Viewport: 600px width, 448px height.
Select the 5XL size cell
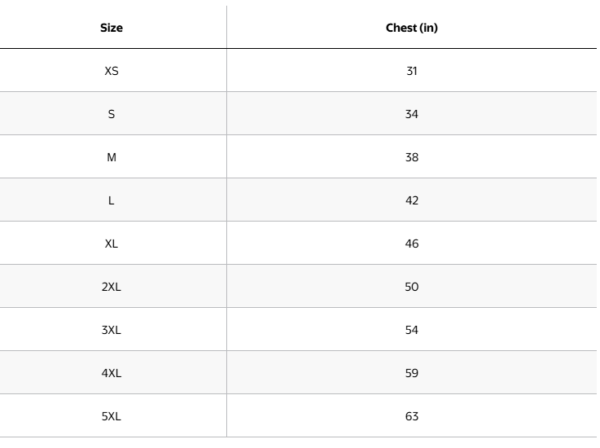[112, 415]
